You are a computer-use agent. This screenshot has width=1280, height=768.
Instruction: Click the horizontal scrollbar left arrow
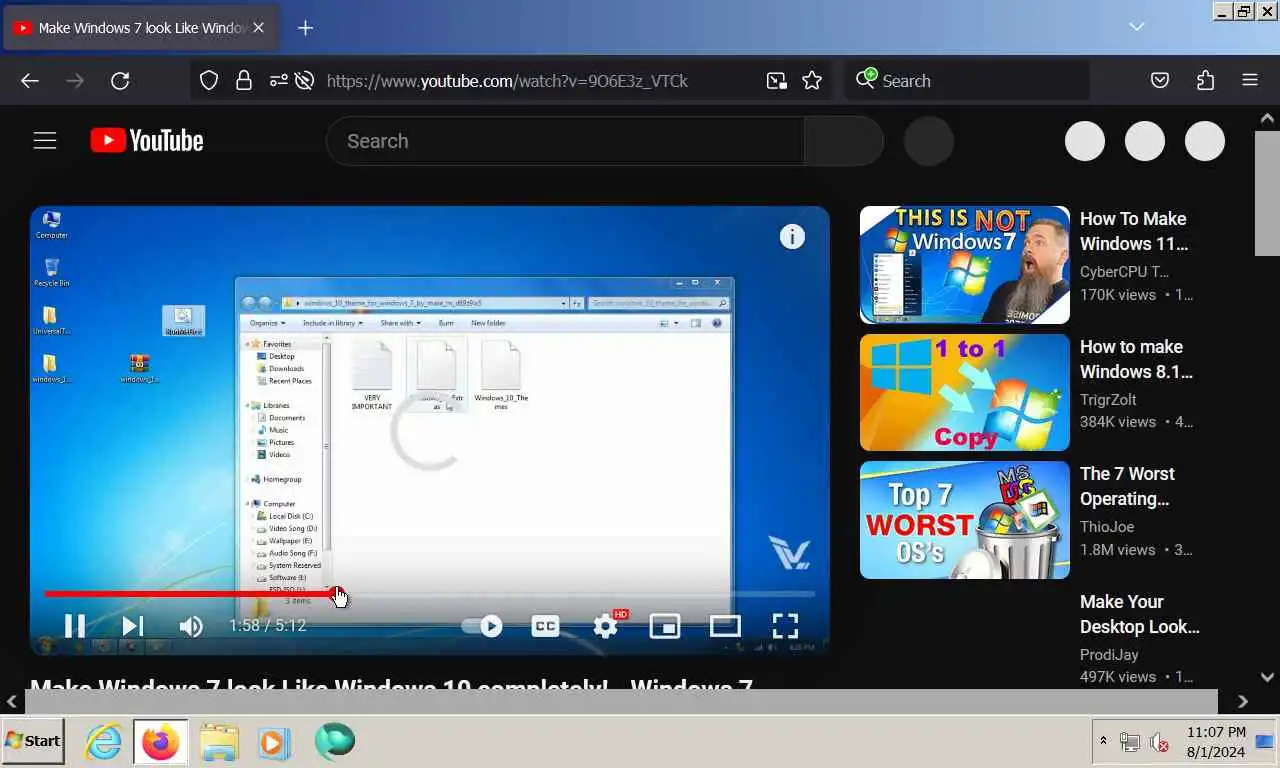pos(12,701)
